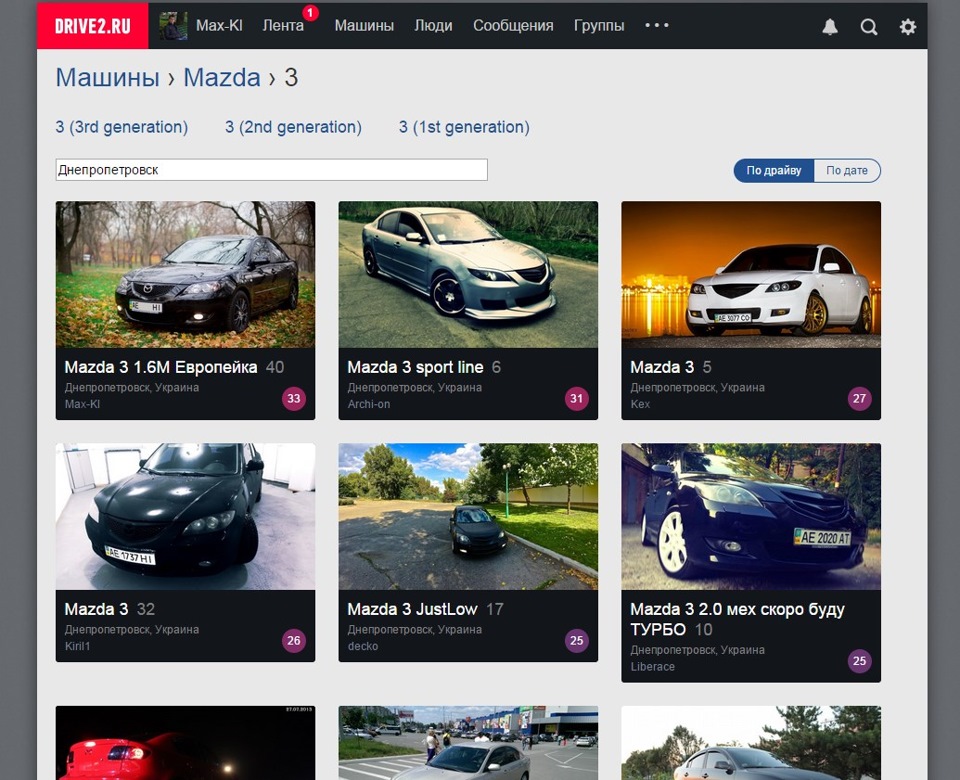Open owner name Kiril1
The height and width of the screenshot is (780, 960).
click(77, 646)
